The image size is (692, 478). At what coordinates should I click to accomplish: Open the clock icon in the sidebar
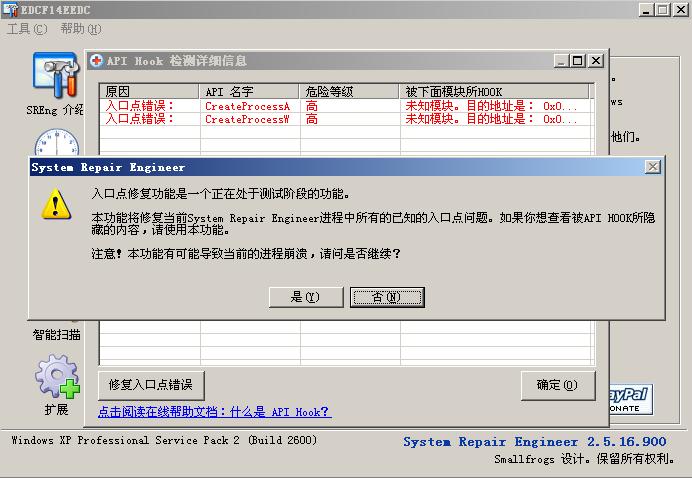(x=57, y=142)
